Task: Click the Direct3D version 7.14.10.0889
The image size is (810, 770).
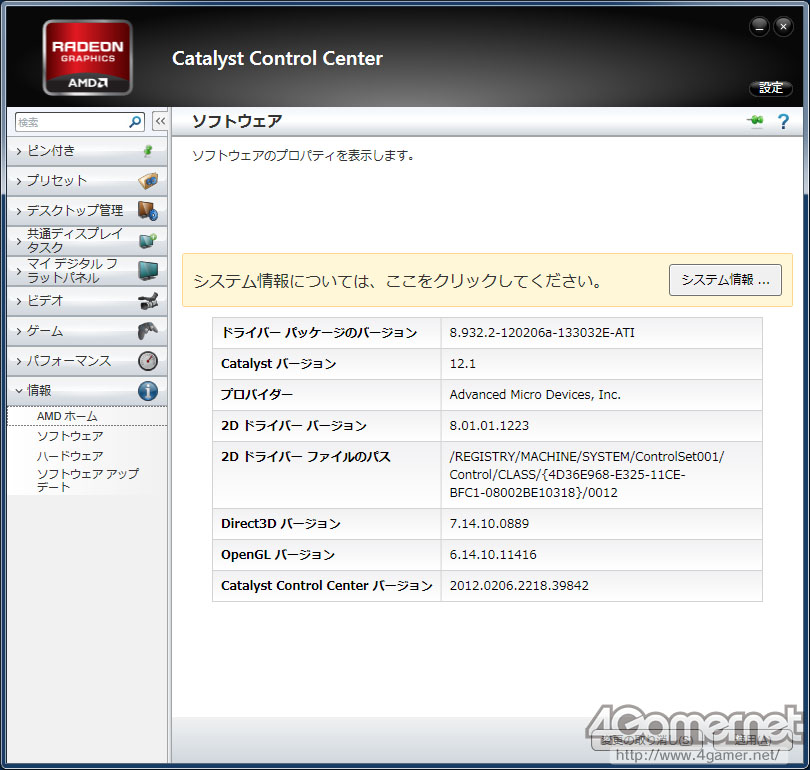Action: pos(489,524)
